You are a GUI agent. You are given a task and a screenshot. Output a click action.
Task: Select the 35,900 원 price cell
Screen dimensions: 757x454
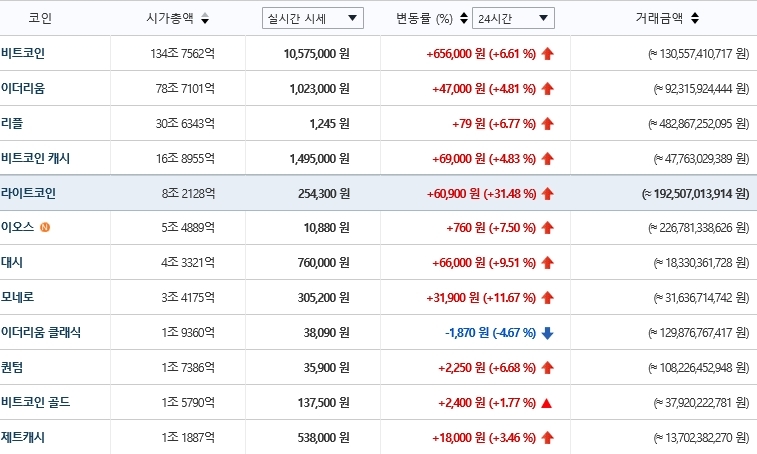coord(327,368)
